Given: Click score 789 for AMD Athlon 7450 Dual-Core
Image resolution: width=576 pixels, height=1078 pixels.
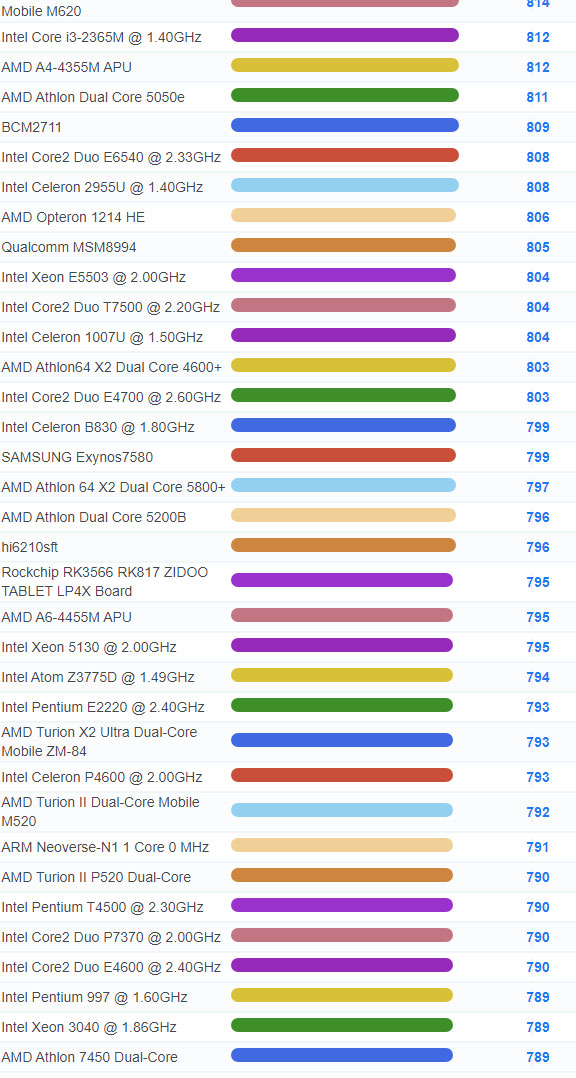Looking at the screenshot, I should click(538, 1058).
